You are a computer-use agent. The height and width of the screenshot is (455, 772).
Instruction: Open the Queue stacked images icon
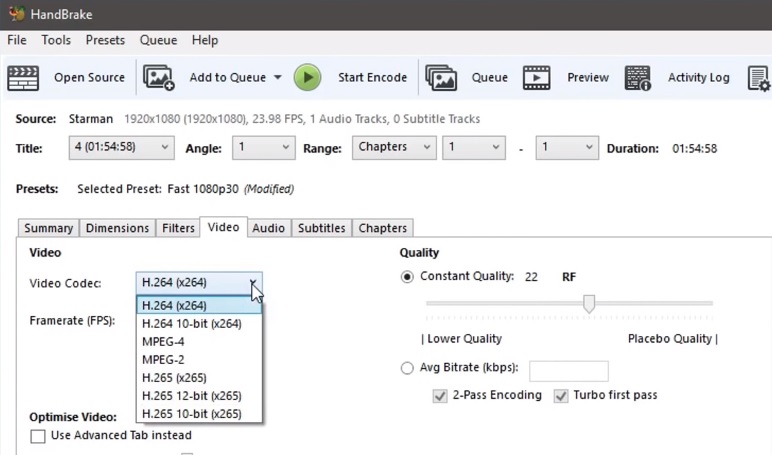click(441, 78)
